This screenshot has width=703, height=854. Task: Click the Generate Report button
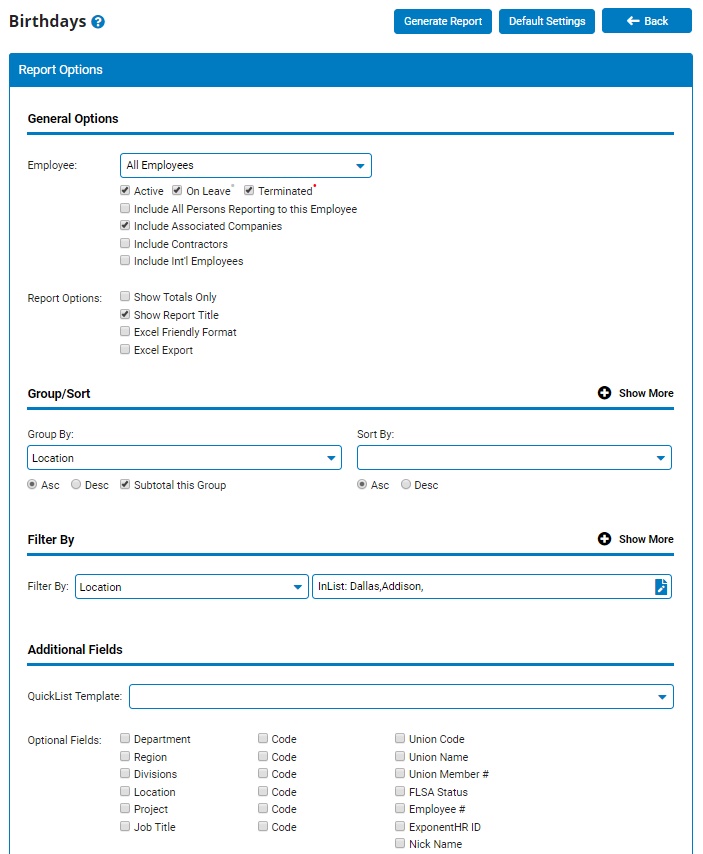pos(442,21)
